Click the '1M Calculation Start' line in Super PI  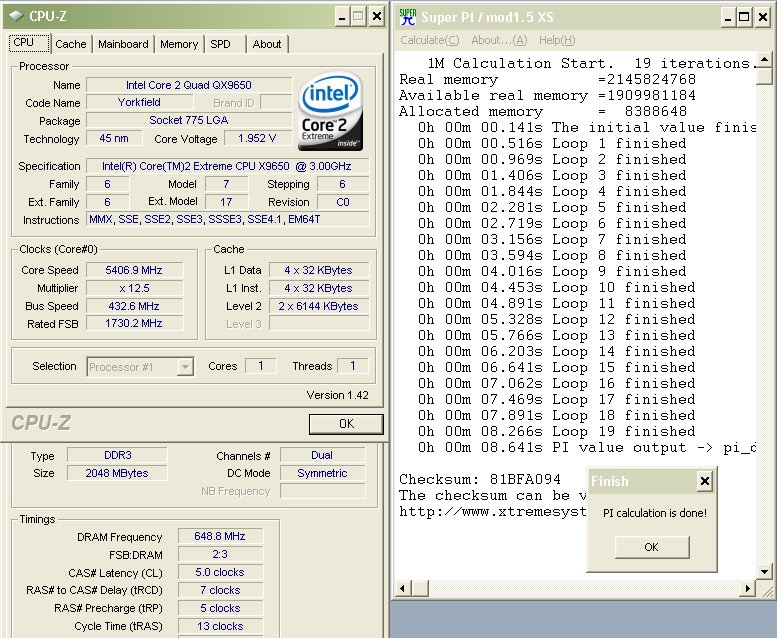[592, 63]
